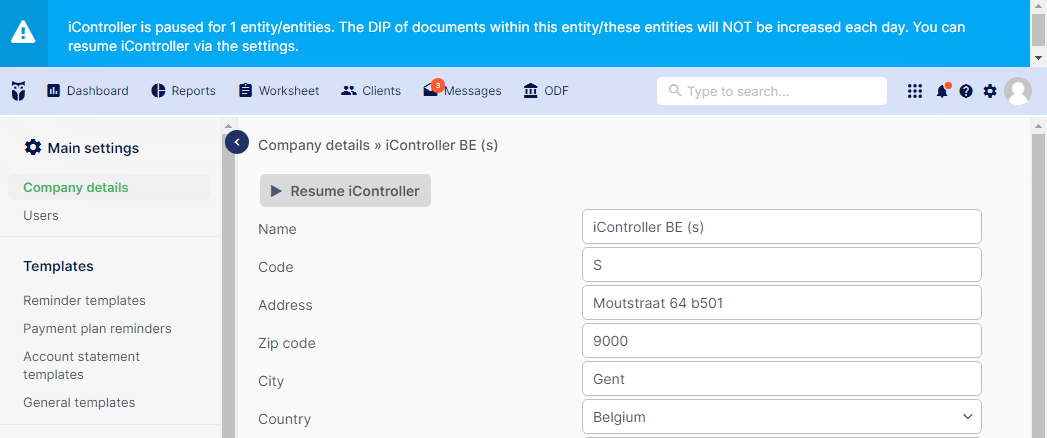Click the warning triangle icon in the banner
The height and width of the screenshot is (438, 1047).
pyautogui.click(x=23, y=31)
